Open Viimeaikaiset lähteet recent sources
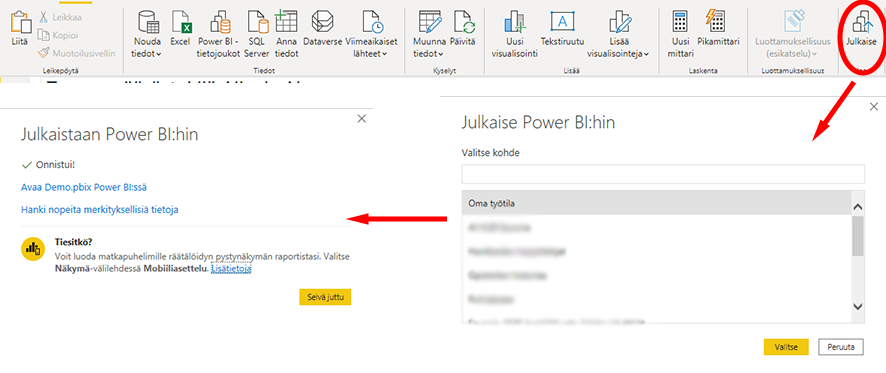This screenshot has width=886, height=373. coord(371,34)
